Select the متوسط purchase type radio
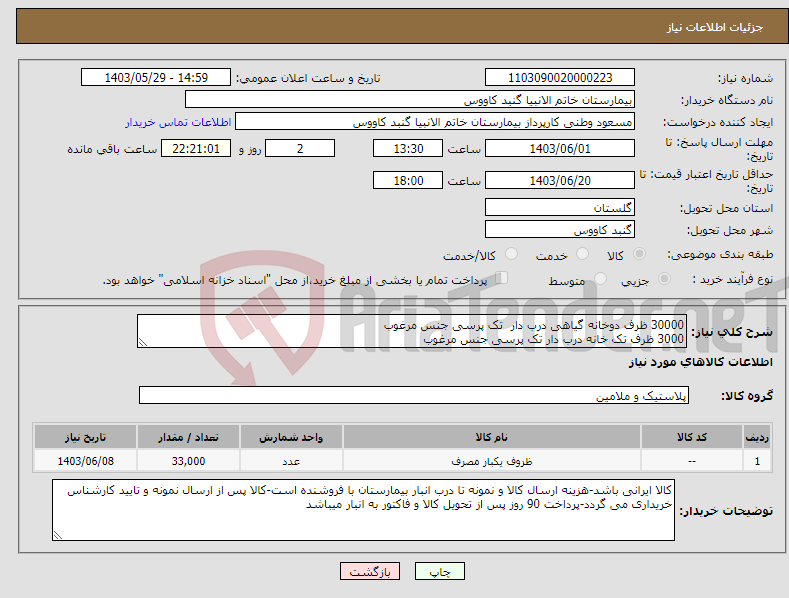Viewport: 789px width, 598px height. pos(600,279)
